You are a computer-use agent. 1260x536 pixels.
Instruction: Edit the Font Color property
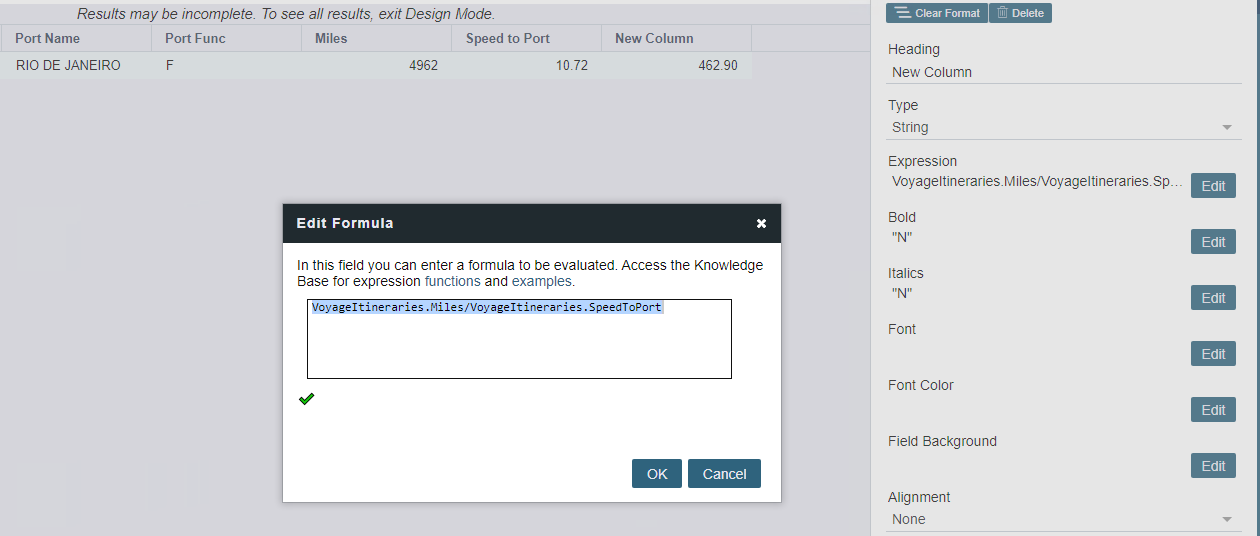tap(1212, 410)
